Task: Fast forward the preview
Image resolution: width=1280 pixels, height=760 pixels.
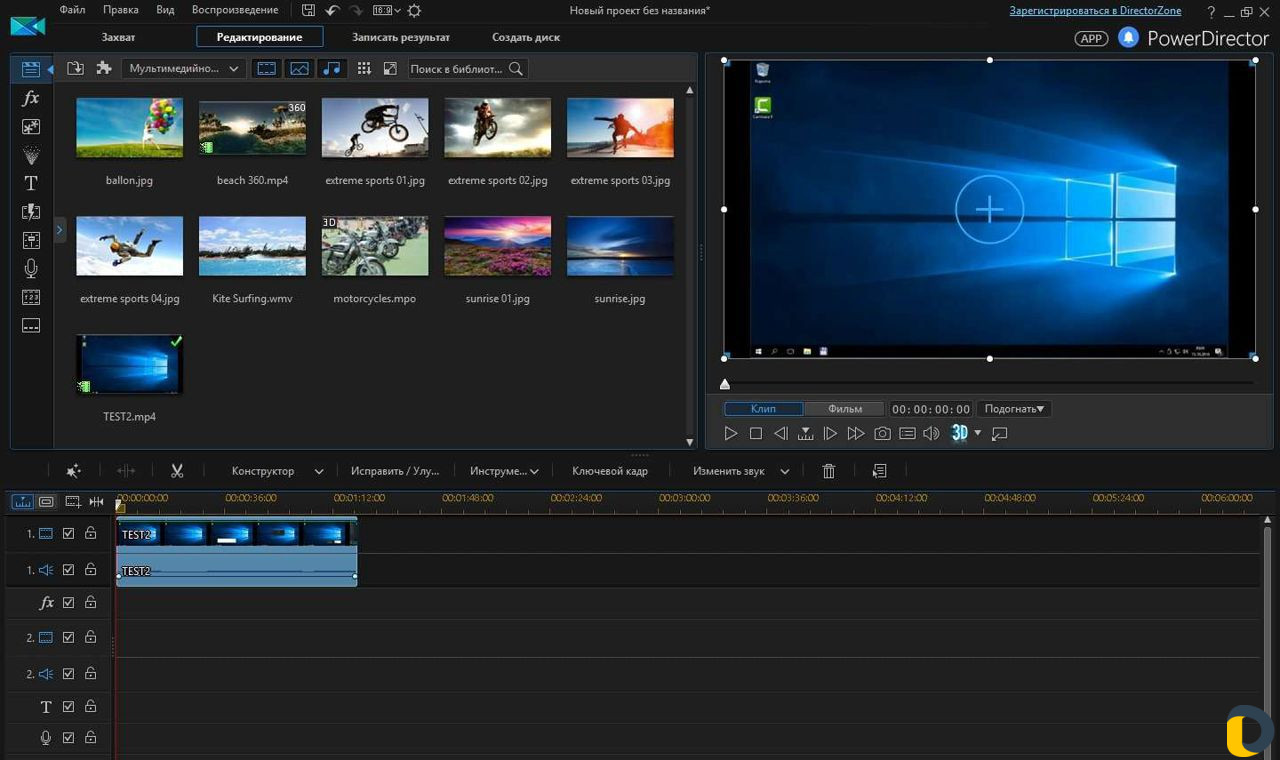Action: 856,433
